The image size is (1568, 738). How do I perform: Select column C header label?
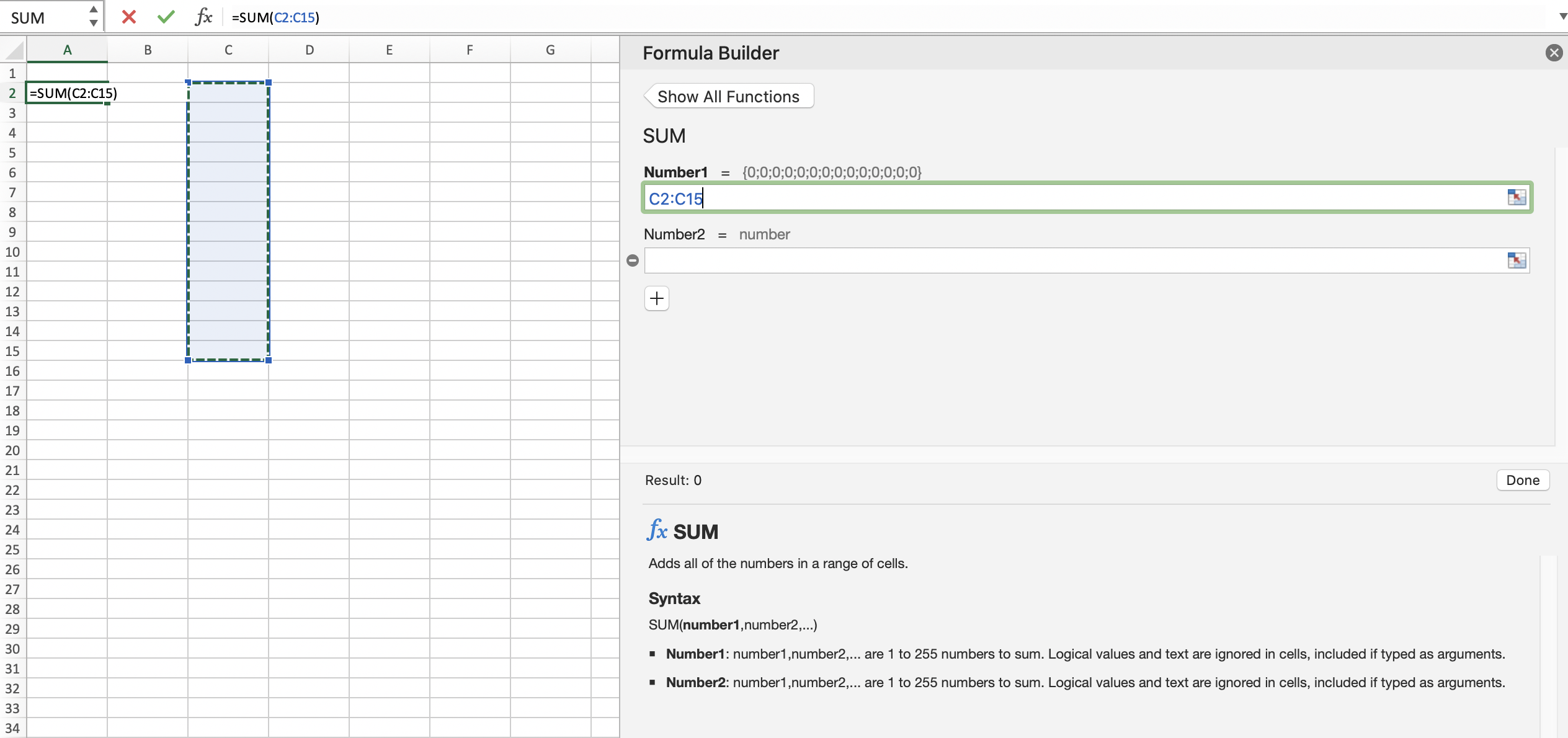tap(228, 49)
